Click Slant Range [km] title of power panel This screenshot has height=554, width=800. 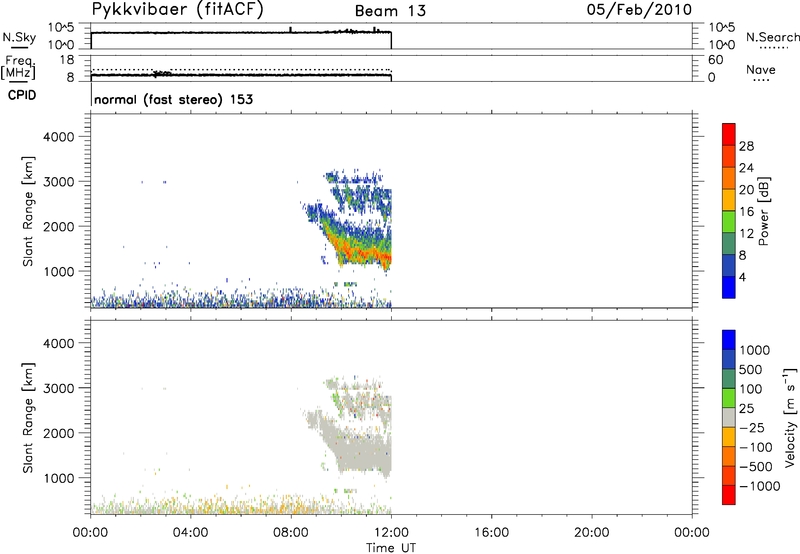point(28,211)
